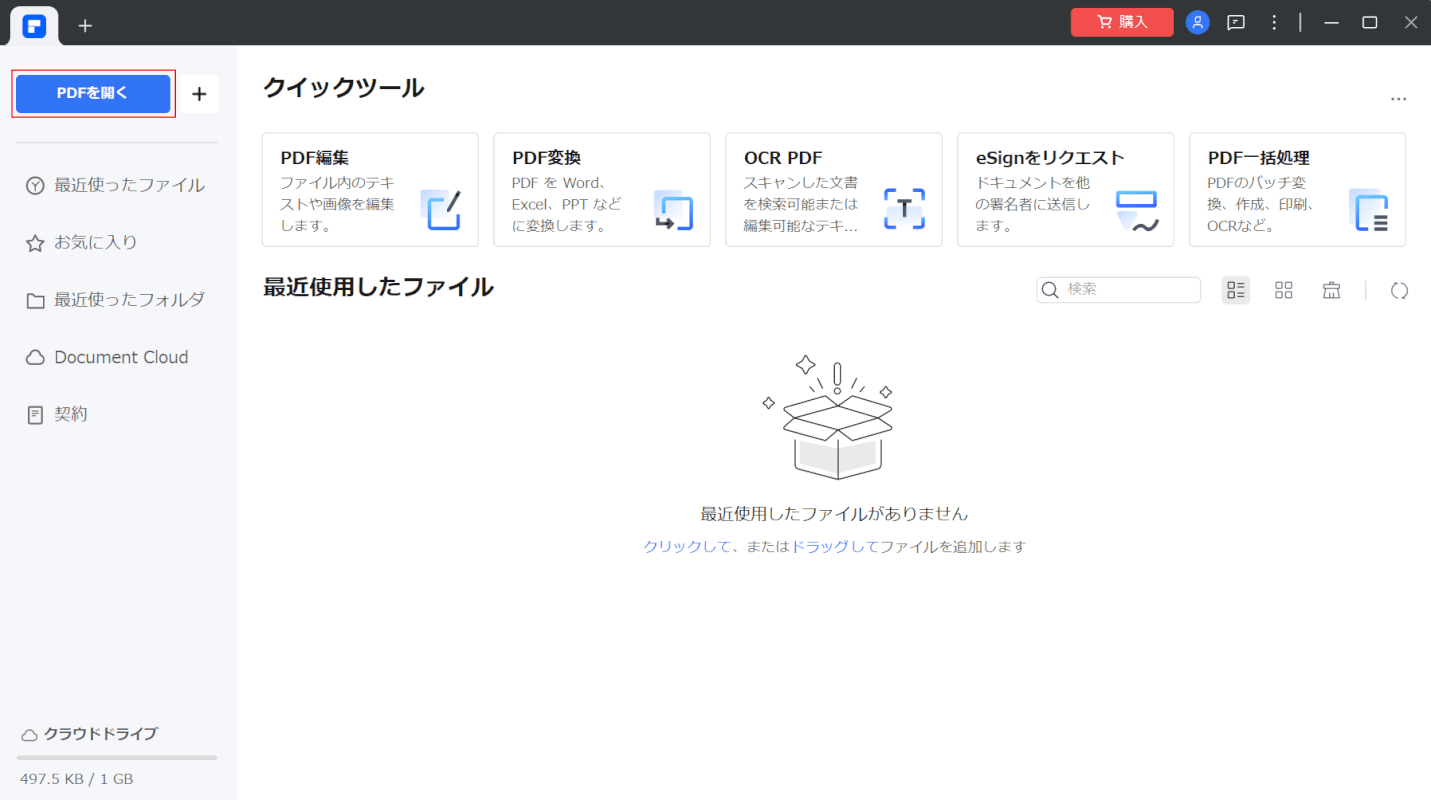The height and width of the screenshot is (800, 1431).
Task: Click the star icon next to お気に入り
Action: pyautogui.click(x=35, y=243)
